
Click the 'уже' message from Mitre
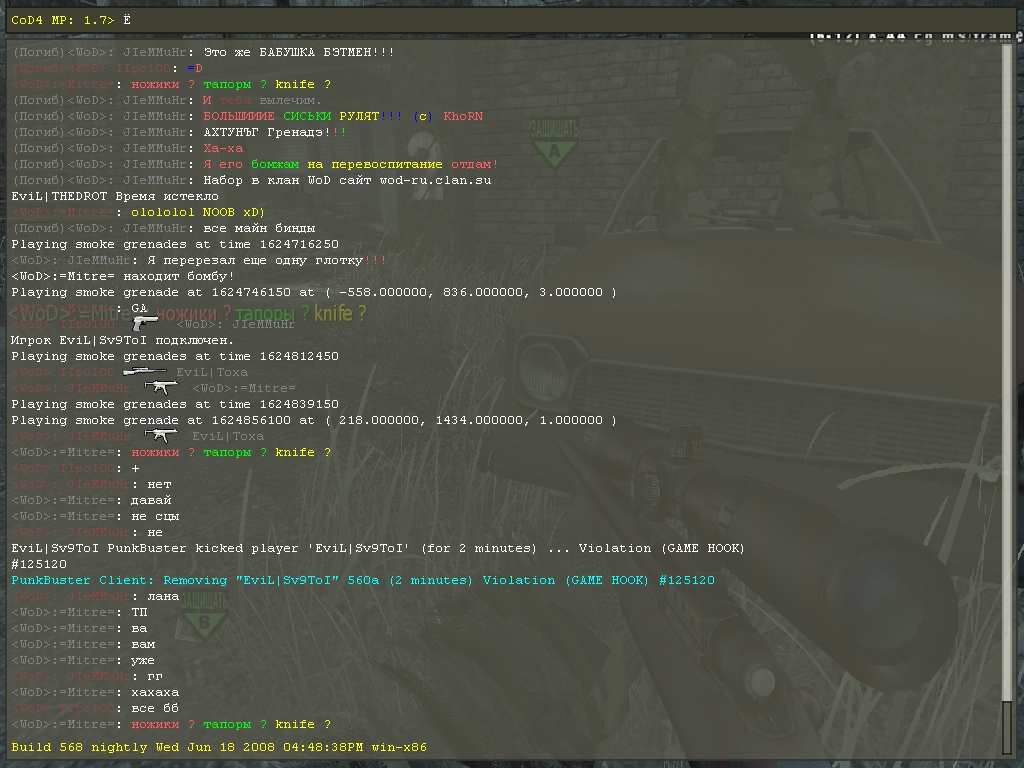143,660
